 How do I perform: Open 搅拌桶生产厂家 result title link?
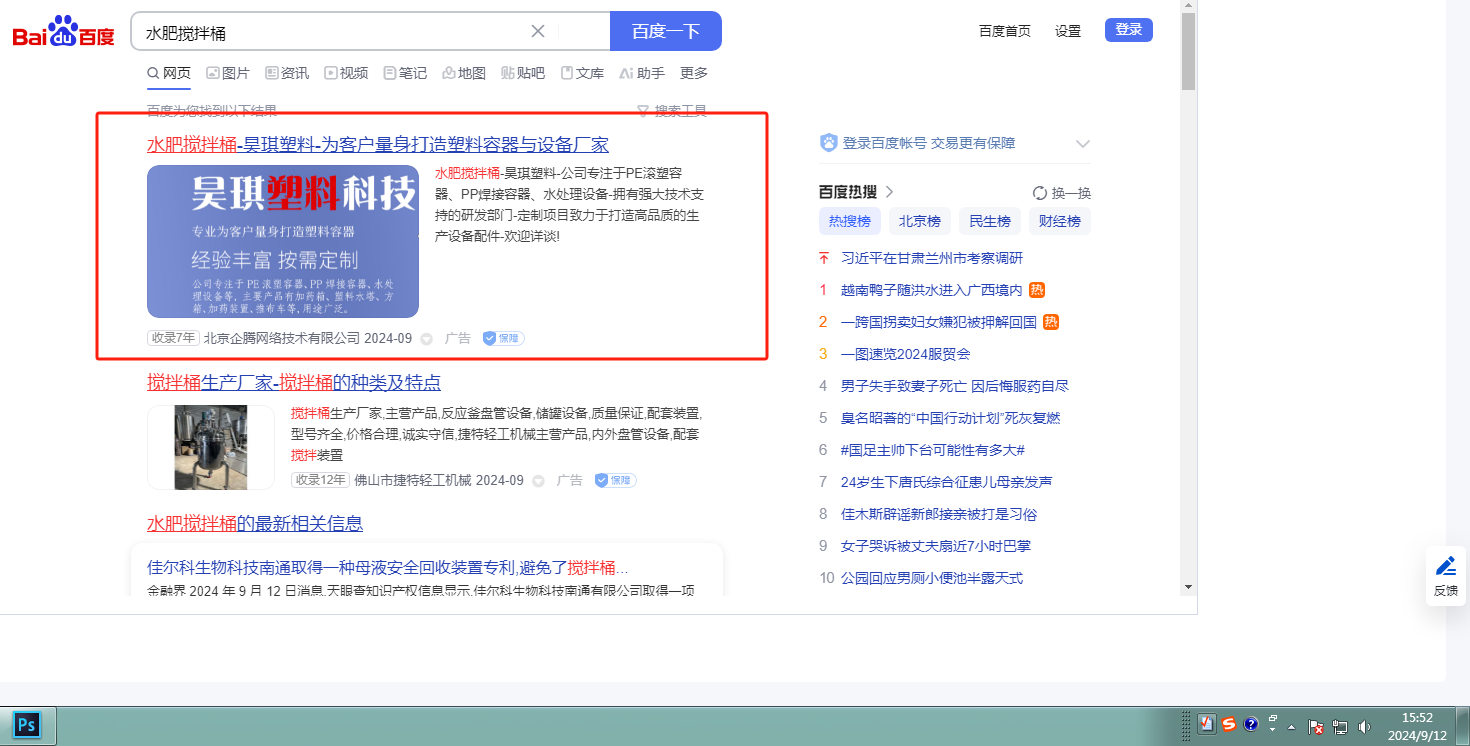click(294, 383)
